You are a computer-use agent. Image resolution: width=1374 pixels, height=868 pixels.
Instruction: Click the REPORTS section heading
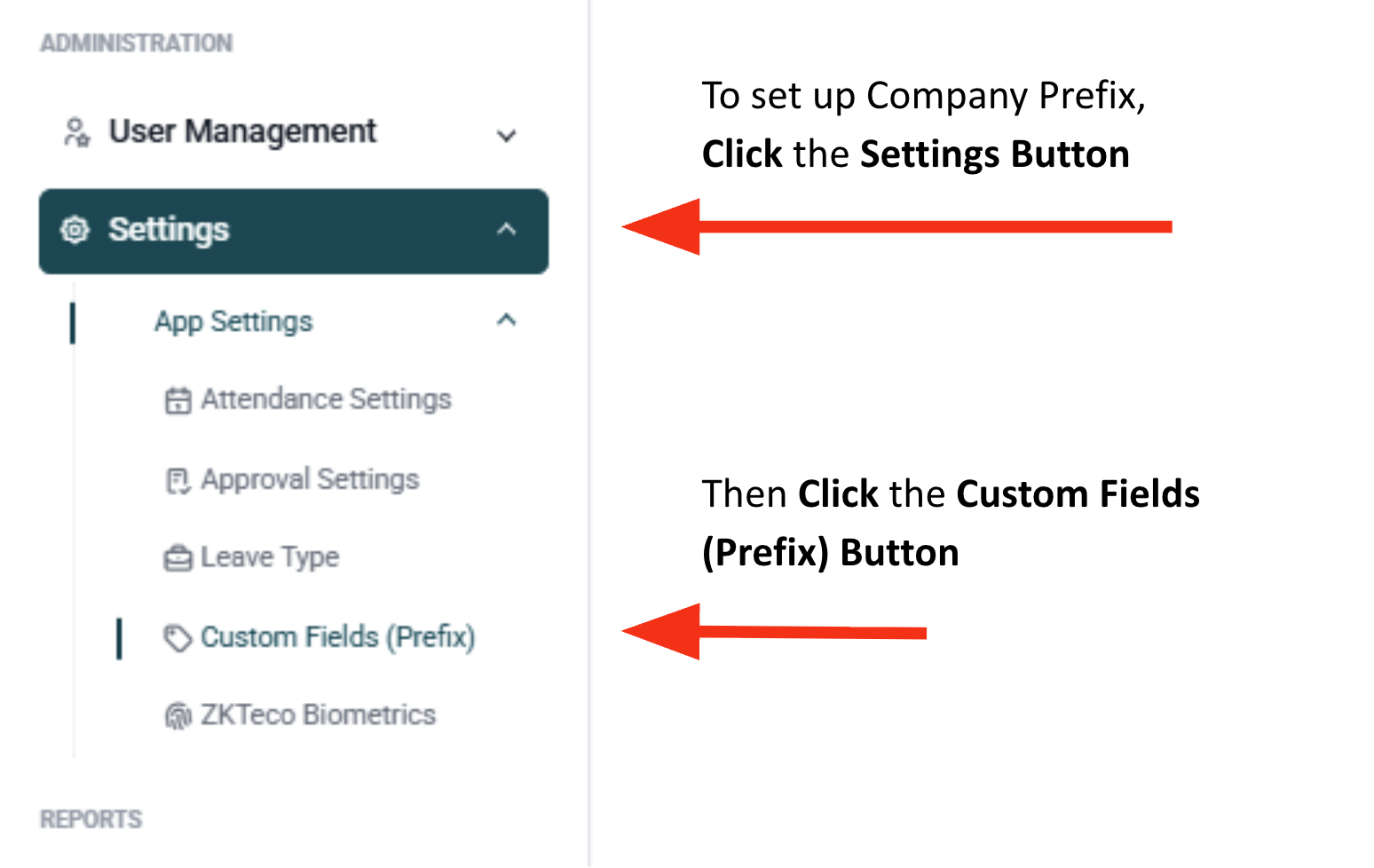coord(91,819)
